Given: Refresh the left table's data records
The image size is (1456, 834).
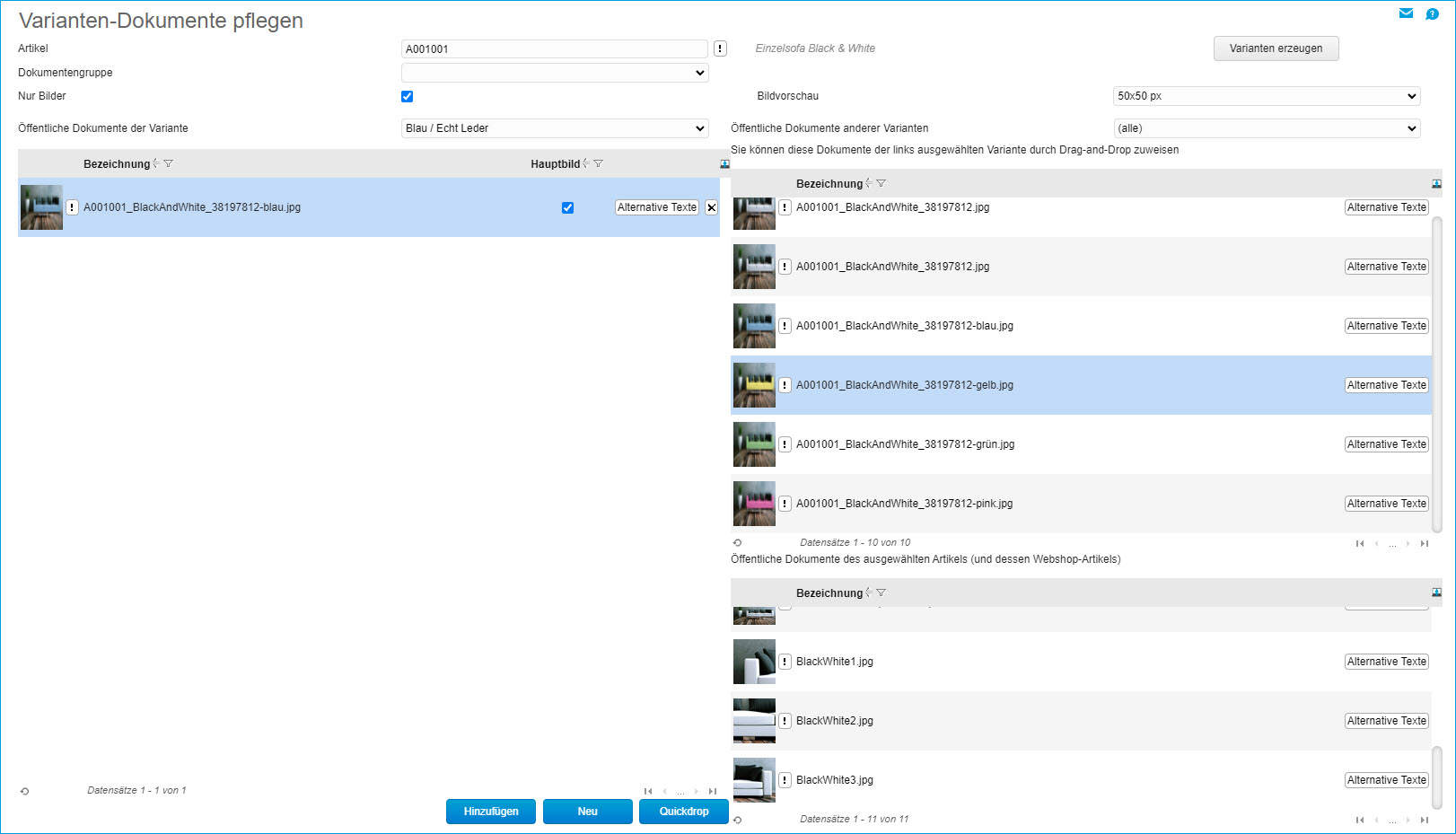Looking at the screenshot, I should click(x=24, y=791).
